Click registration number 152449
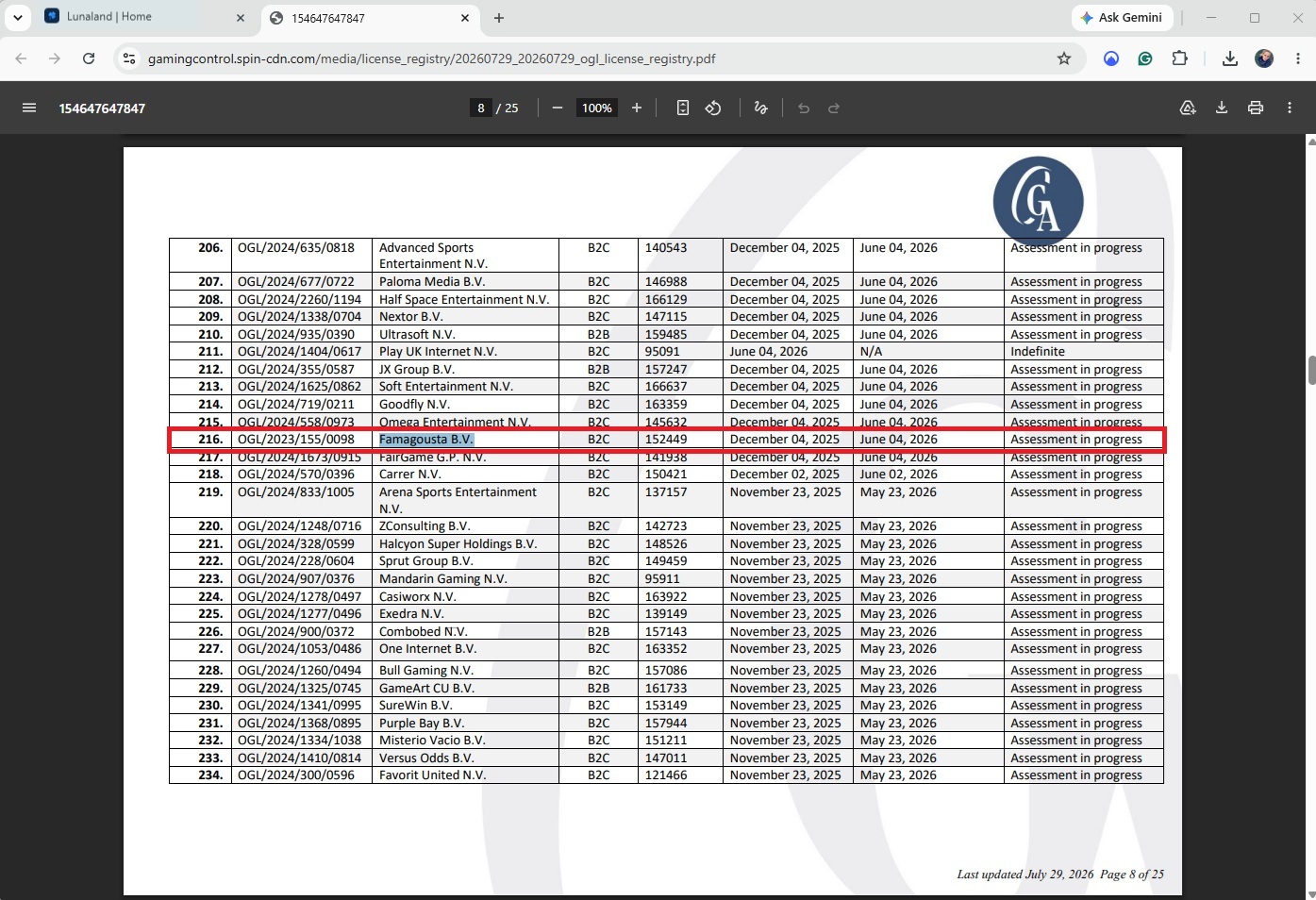 pyautogui.click(x=666, y=440)
